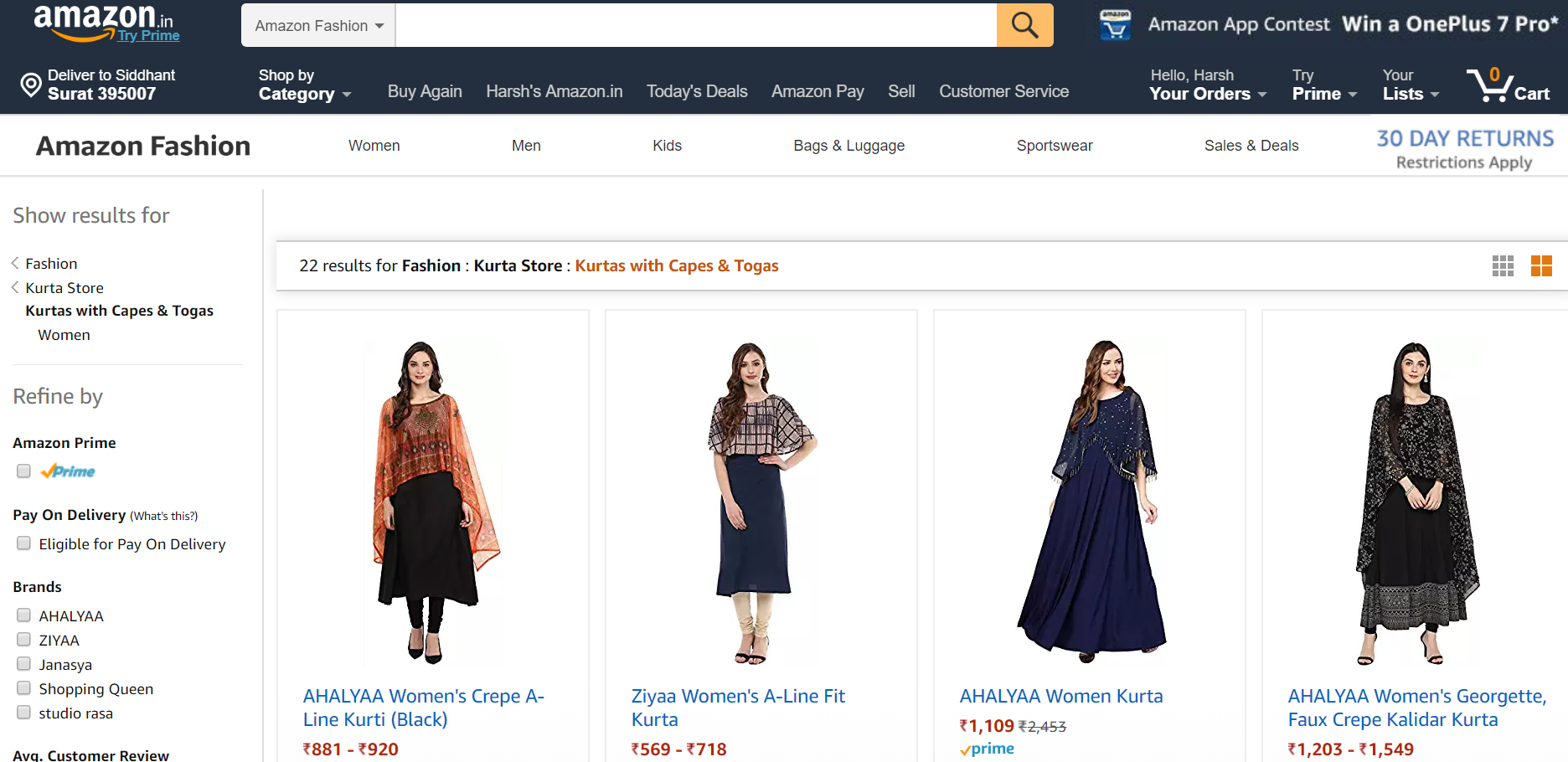
Task: Check the studio rasa brand checkbox
Action: (x=23, y=713)
